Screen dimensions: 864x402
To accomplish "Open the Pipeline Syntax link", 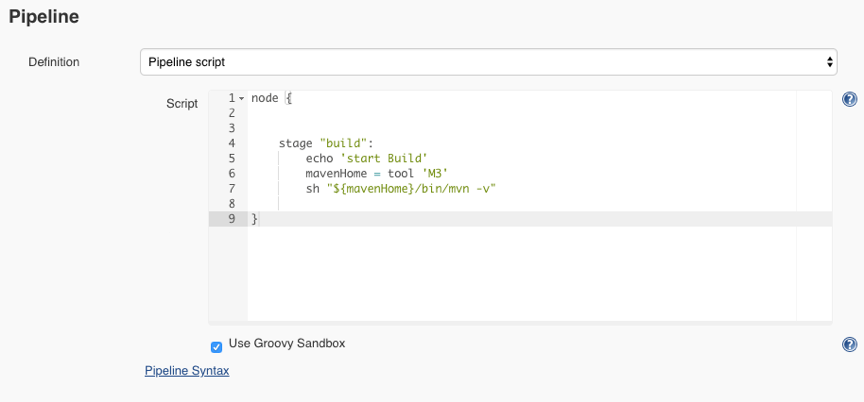I will 187,371.
